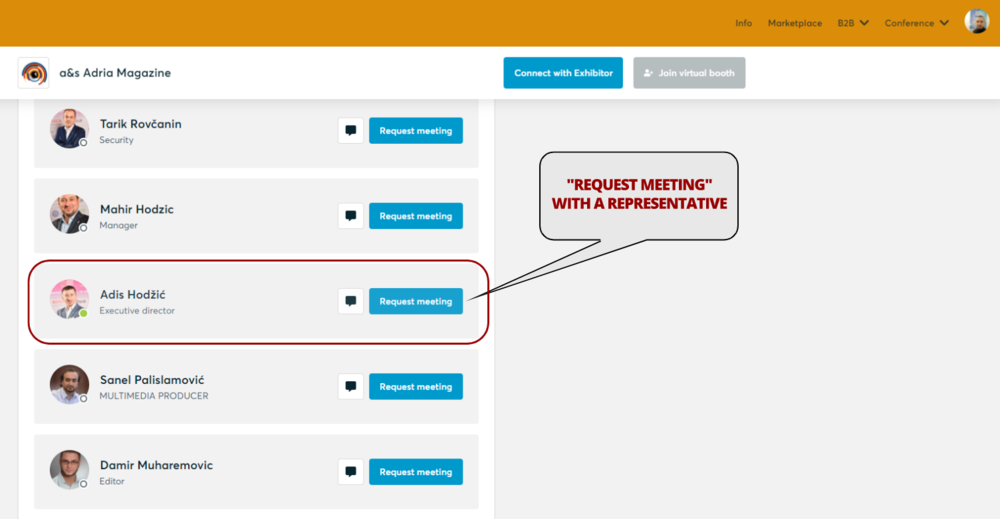The height and width of the screenshot is (519, 1000).
Task: Expand the B2B dropdown
Action: (853, 23)
